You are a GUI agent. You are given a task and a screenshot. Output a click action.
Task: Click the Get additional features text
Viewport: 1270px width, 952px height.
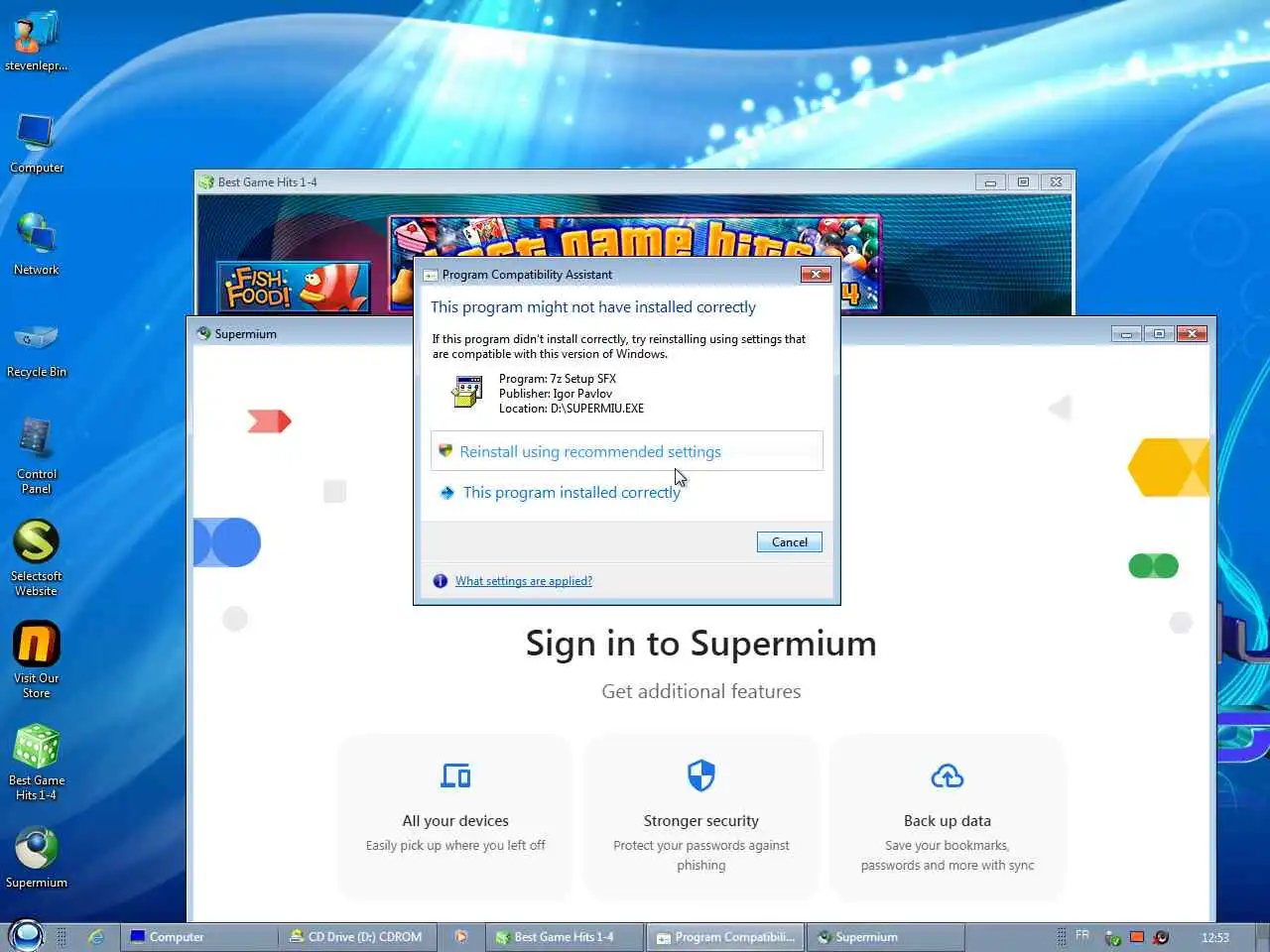[x=701, y=691]
